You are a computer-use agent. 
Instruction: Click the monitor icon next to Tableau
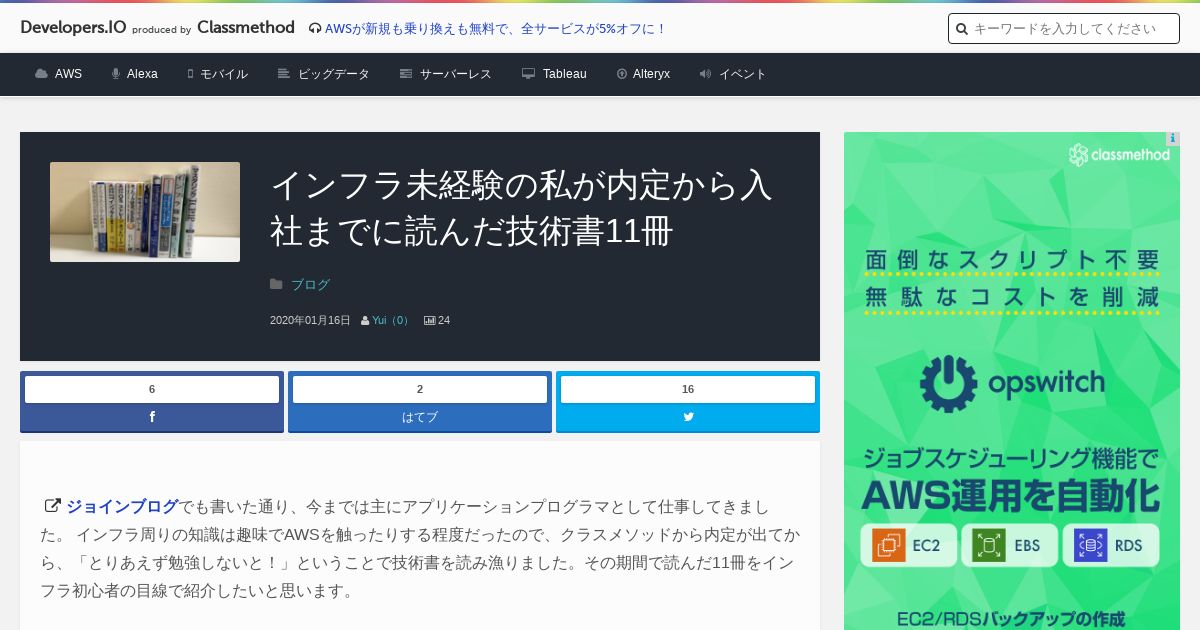pyautogui.click(x=529, y=74)
